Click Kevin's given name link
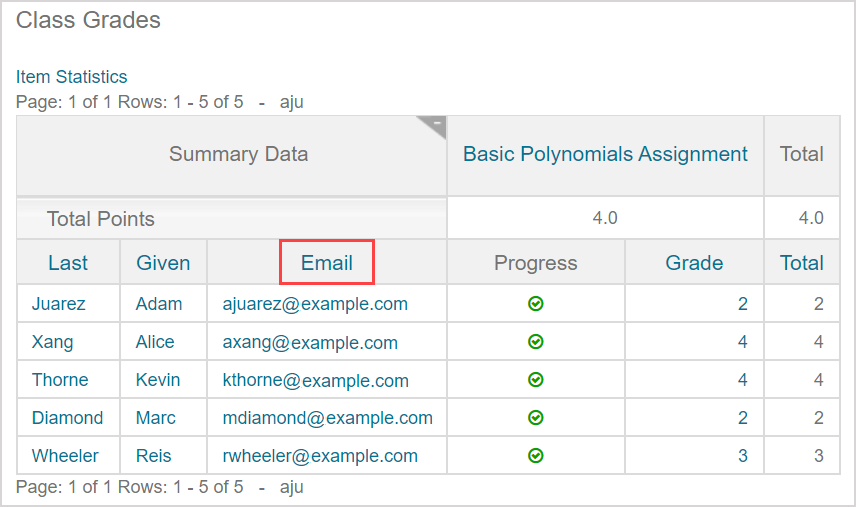The height and width of the screenshot is (507, 856). tap(158, 380)
